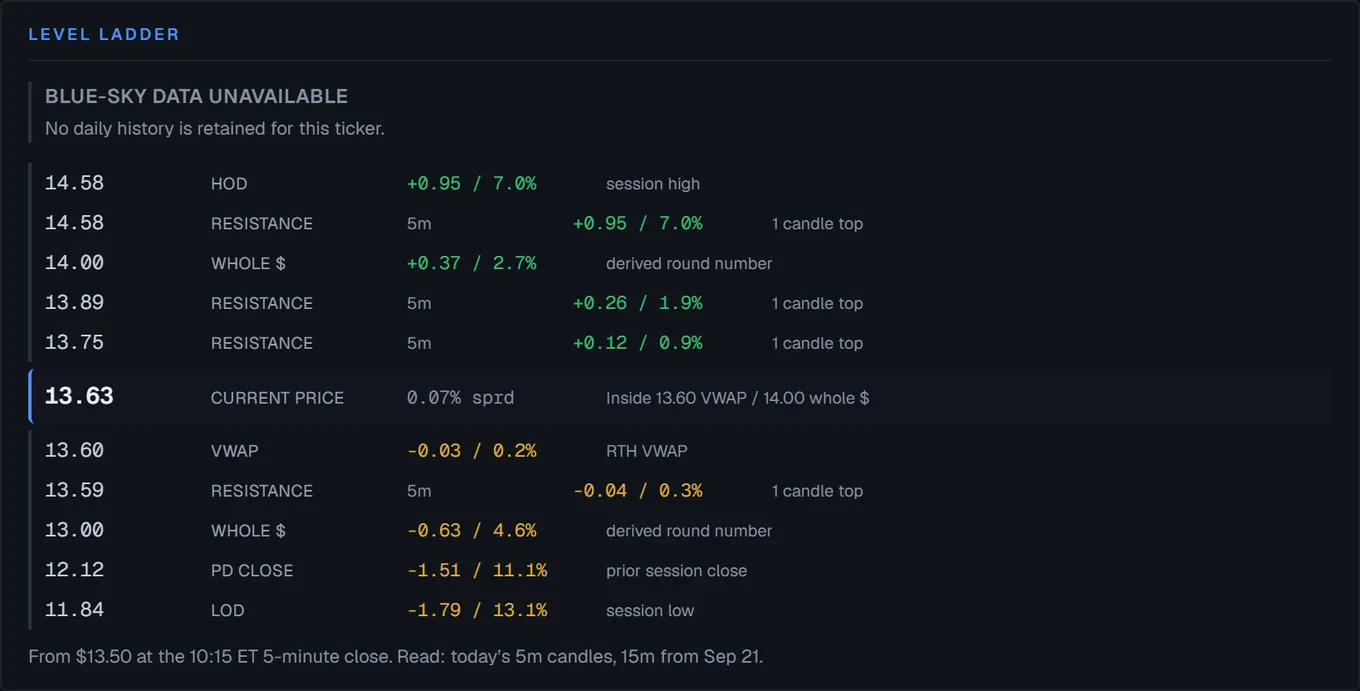Select the +0.95 / 7.0% value beside HOD
This screenshot has height=691, width=1360.
click(472, 184)
